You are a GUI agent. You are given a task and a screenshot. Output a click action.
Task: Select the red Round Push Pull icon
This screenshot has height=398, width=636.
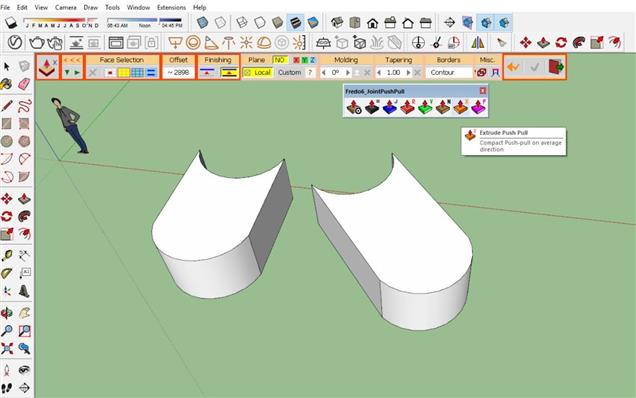[x=407, y=107]
